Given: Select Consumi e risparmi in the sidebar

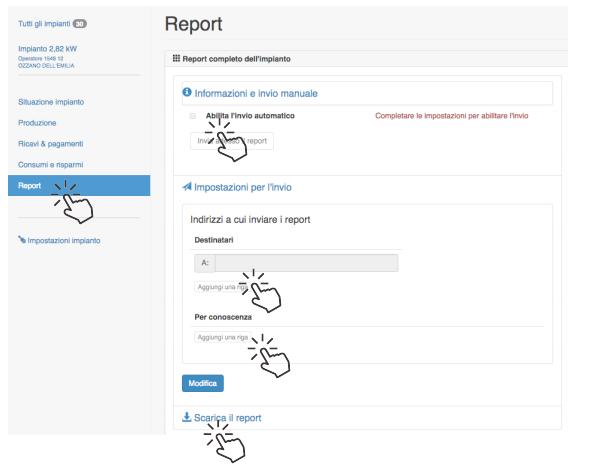Looking at the screenshot, I should [x=53, y=164].
